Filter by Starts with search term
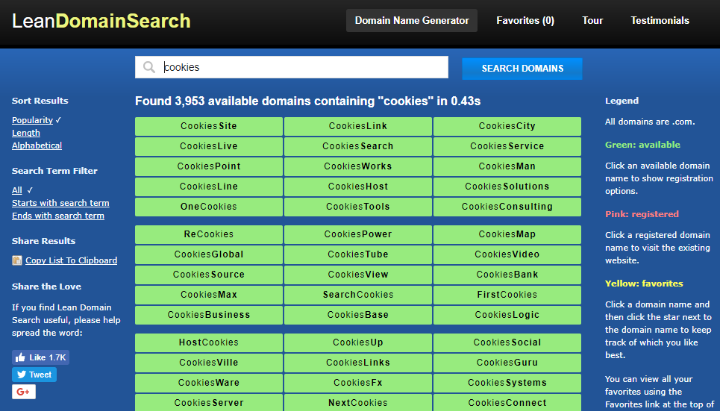This screenshot has height=411, width=720. click(x=61, y=203)
